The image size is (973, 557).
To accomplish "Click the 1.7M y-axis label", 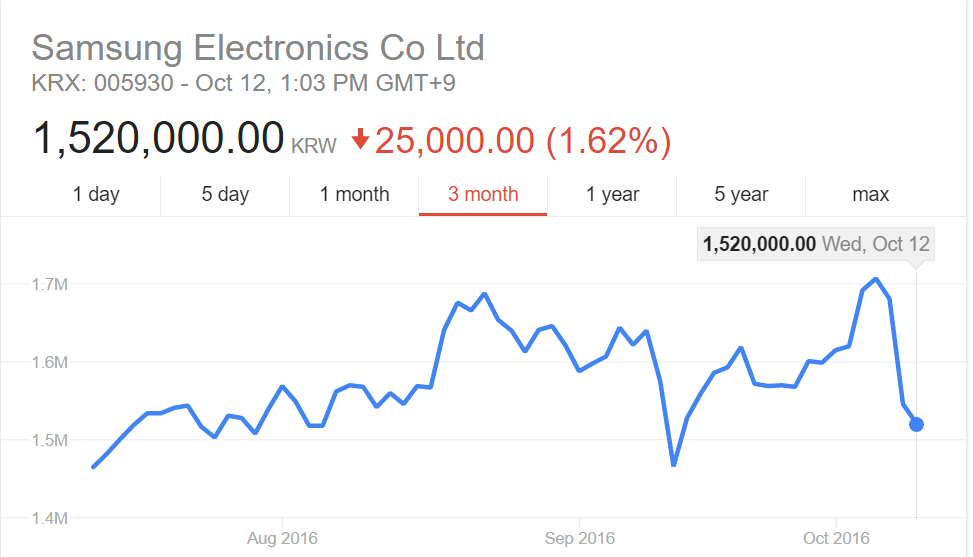I will click(x=50, y=284).
